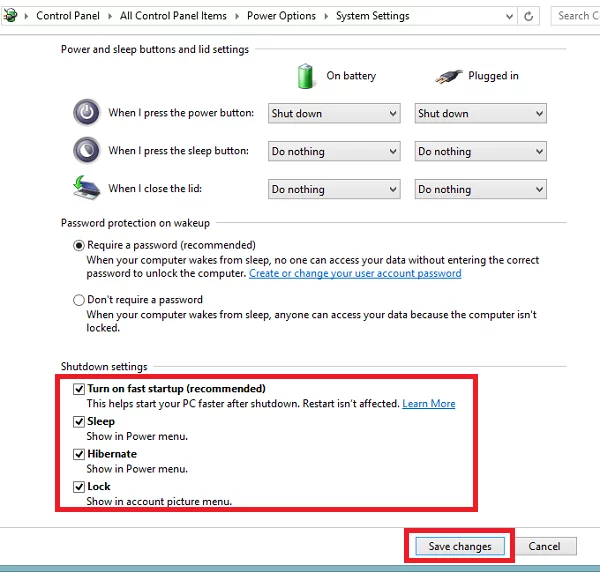The width and height of the screenshot is (600, 573).
Task: Click the green battery icon
Action: [306, 76]
